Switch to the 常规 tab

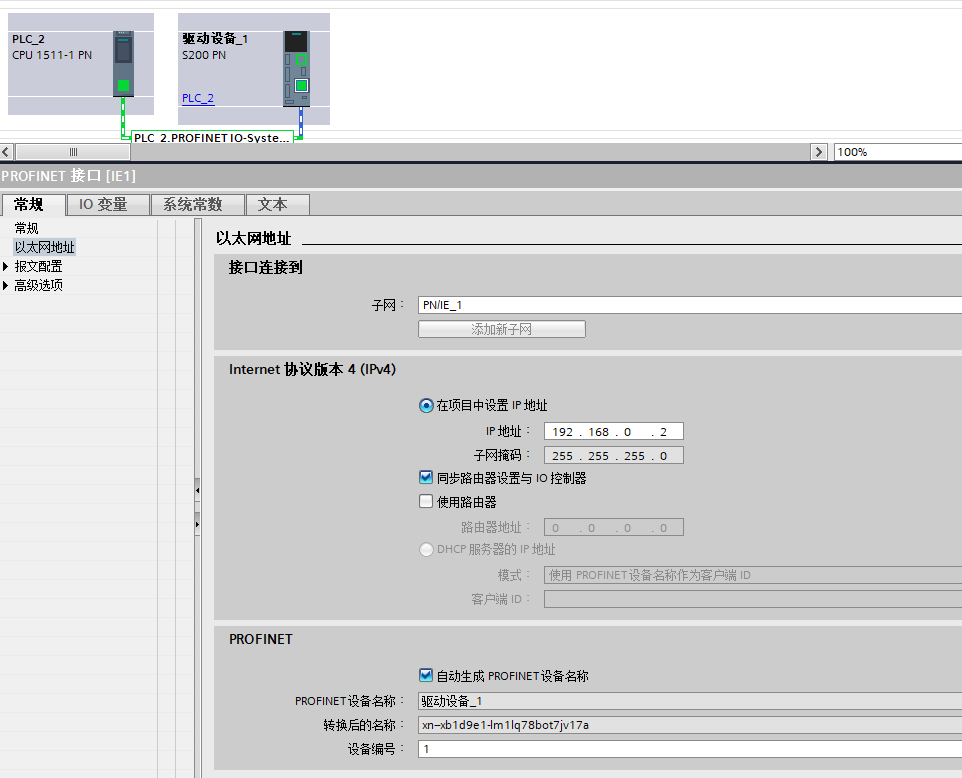click(33, 204)
